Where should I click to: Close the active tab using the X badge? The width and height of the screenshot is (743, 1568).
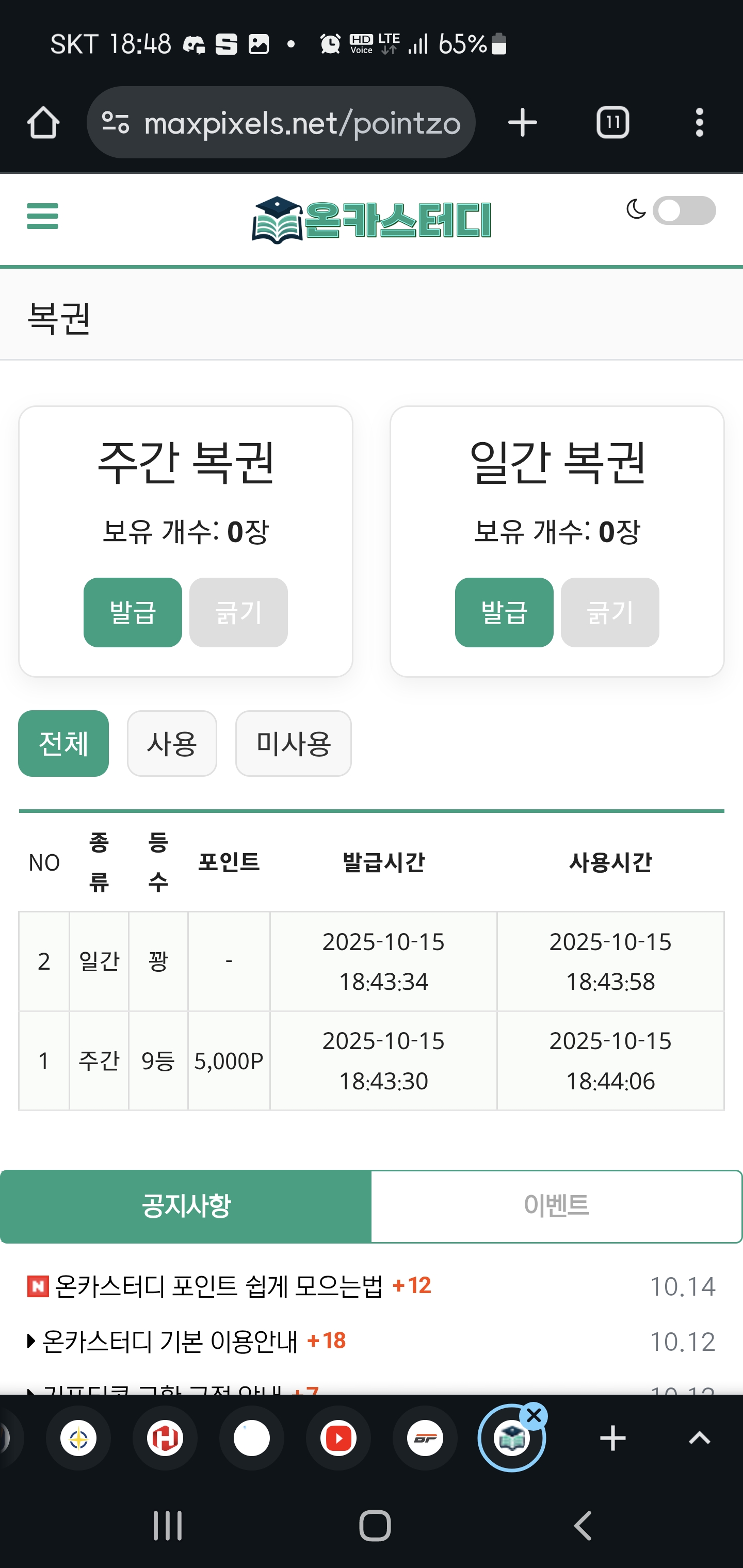[x=534, y=1416]
